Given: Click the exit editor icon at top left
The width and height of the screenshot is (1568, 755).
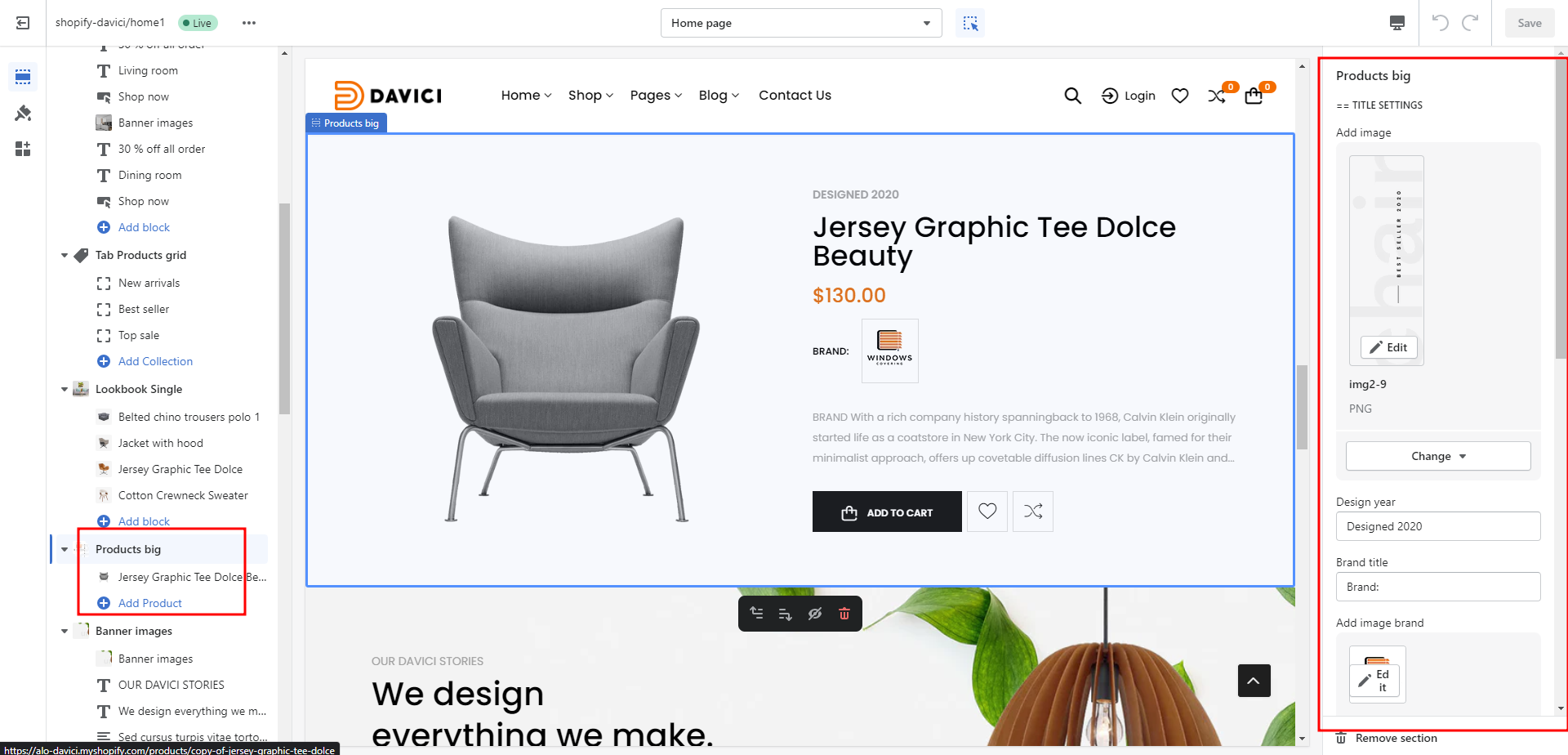Looking at the screenshot, I should (x=23, y=23).
